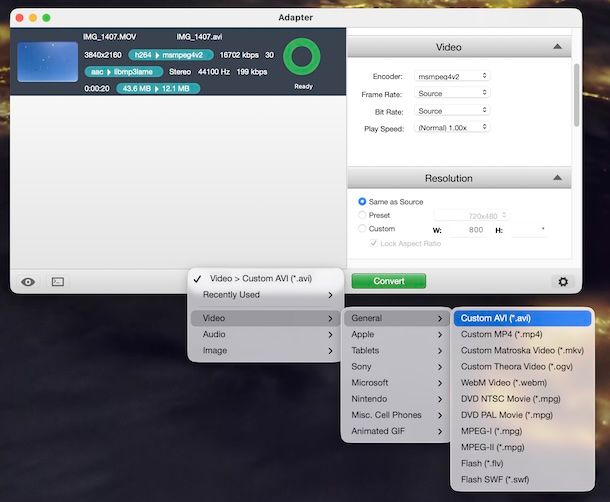This screenshot has height=502, width=610.
Task: Open the Play Speed dropdown
Action: click(451, 128)
